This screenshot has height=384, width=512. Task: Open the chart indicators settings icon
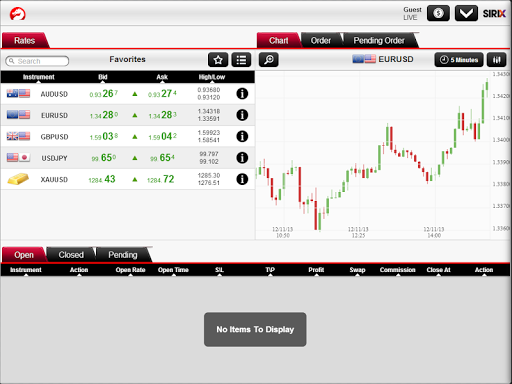click(x=496, y=60)
